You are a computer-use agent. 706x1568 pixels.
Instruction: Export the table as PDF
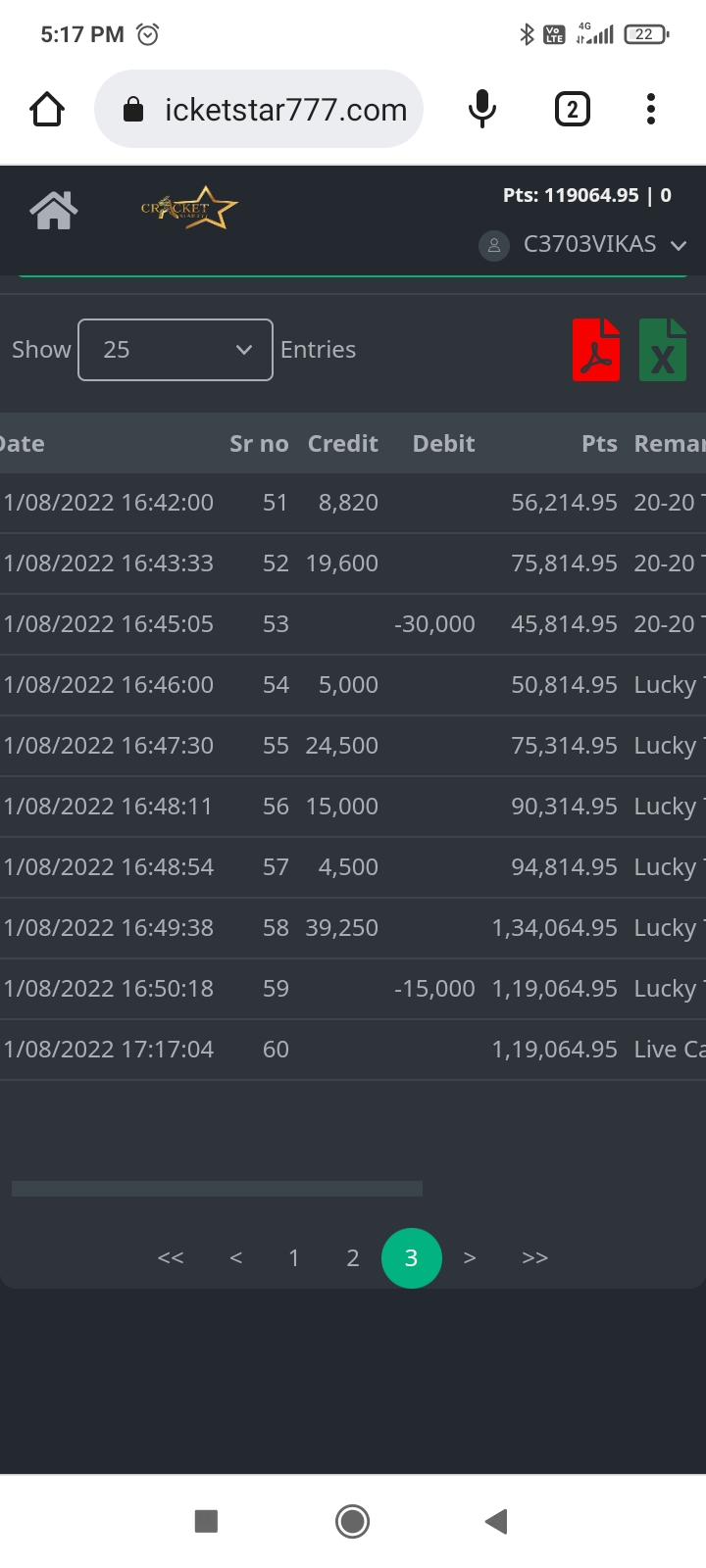596,350
